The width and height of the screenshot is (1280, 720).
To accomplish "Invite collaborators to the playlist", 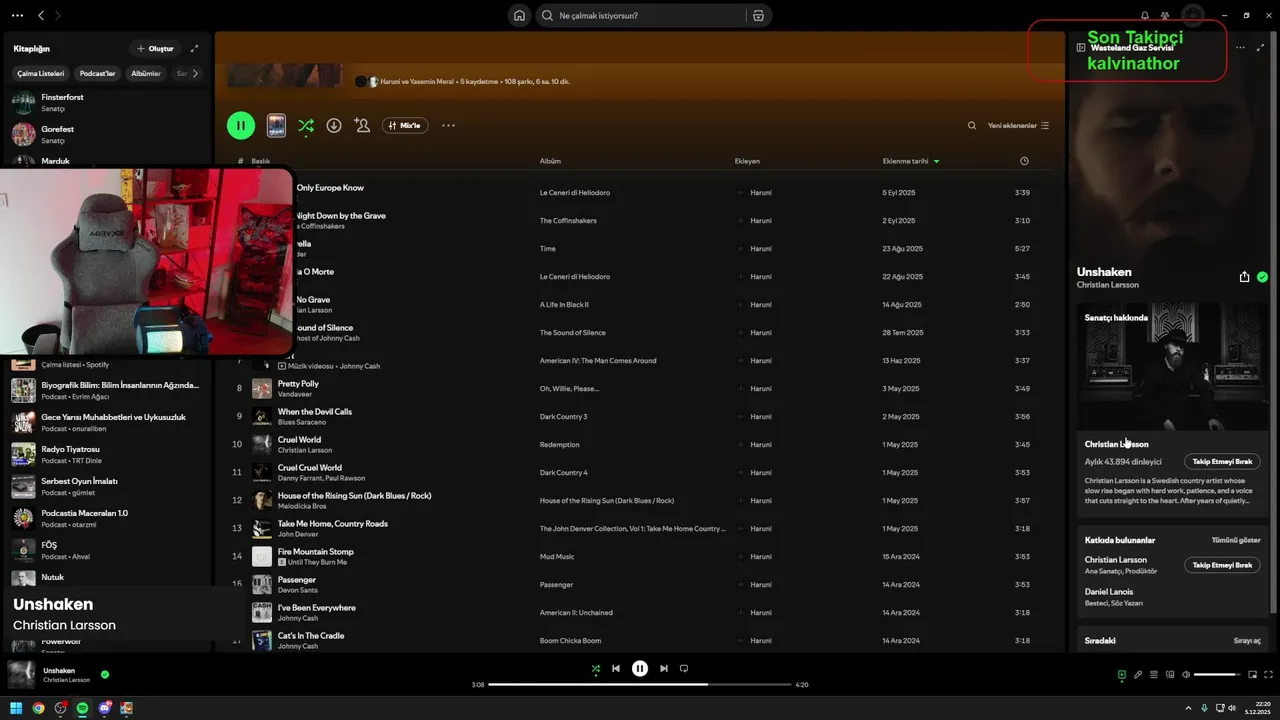I will [362, 125].
